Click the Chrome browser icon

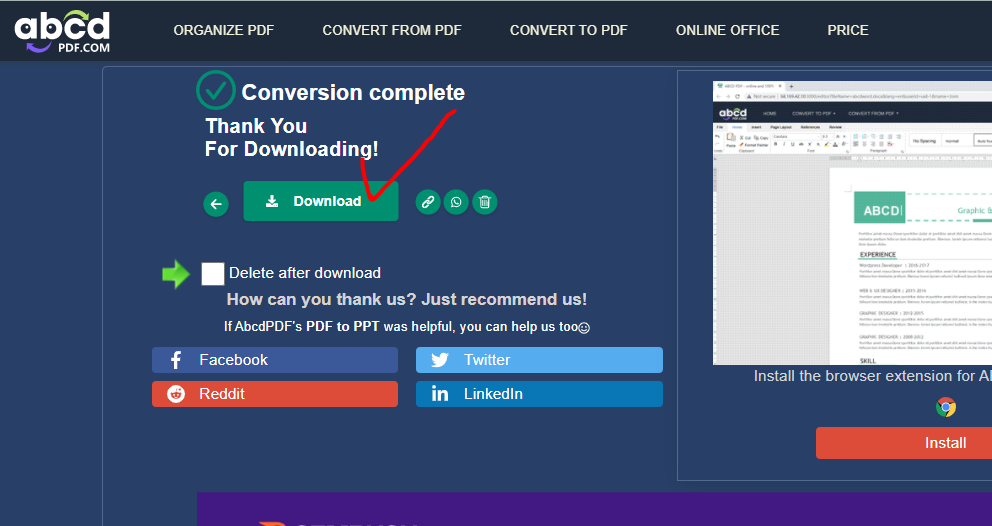[x=946, y=407]
